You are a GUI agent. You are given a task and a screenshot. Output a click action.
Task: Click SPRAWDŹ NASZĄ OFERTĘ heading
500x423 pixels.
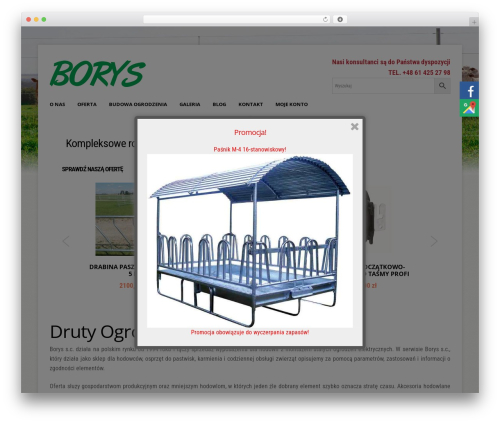(92, 169)
